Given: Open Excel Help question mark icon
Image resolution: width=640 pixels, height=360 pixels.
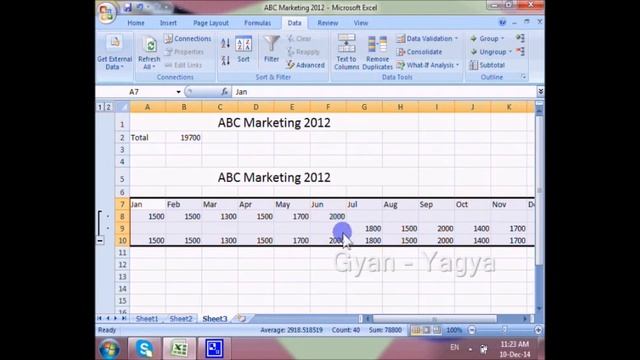Looking at the screenshot, I should point(502,22).
